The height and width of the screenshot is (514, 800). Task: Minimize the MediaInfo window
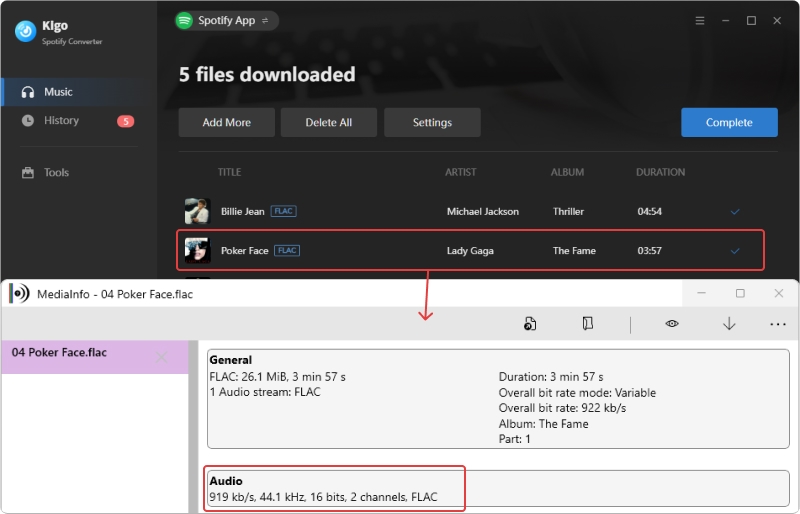[702, 293]
